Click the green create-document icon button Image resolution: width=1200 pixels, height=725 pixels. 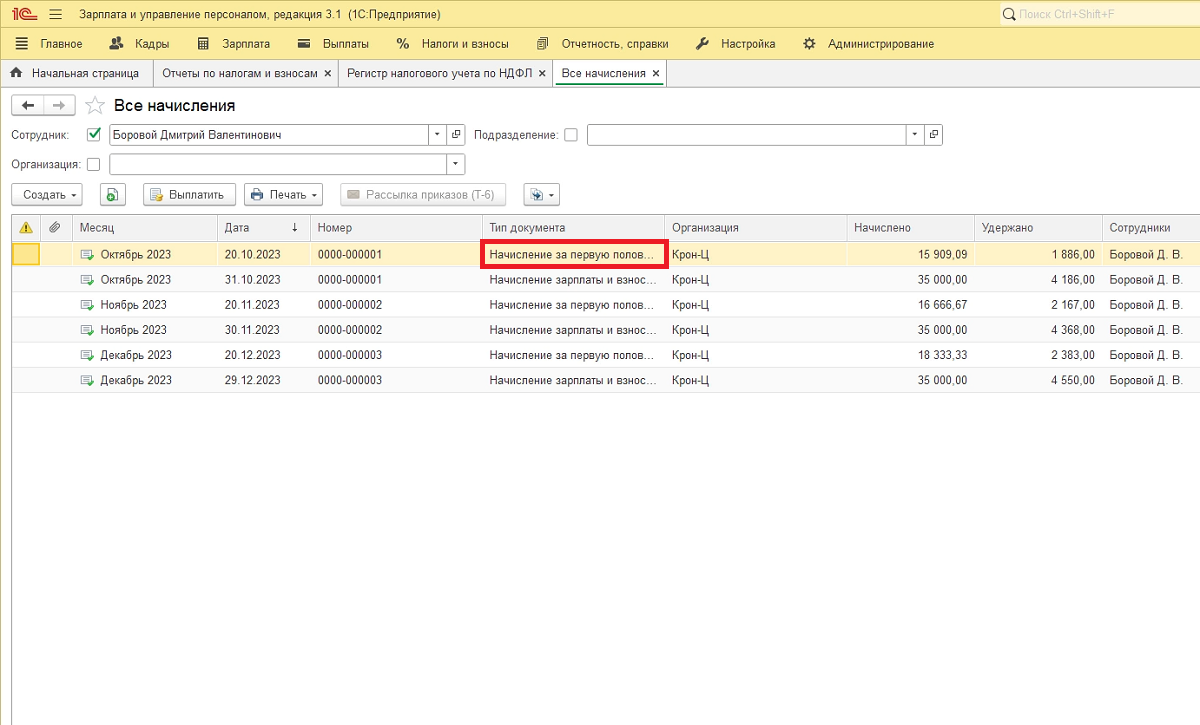[x=113, y=195]
